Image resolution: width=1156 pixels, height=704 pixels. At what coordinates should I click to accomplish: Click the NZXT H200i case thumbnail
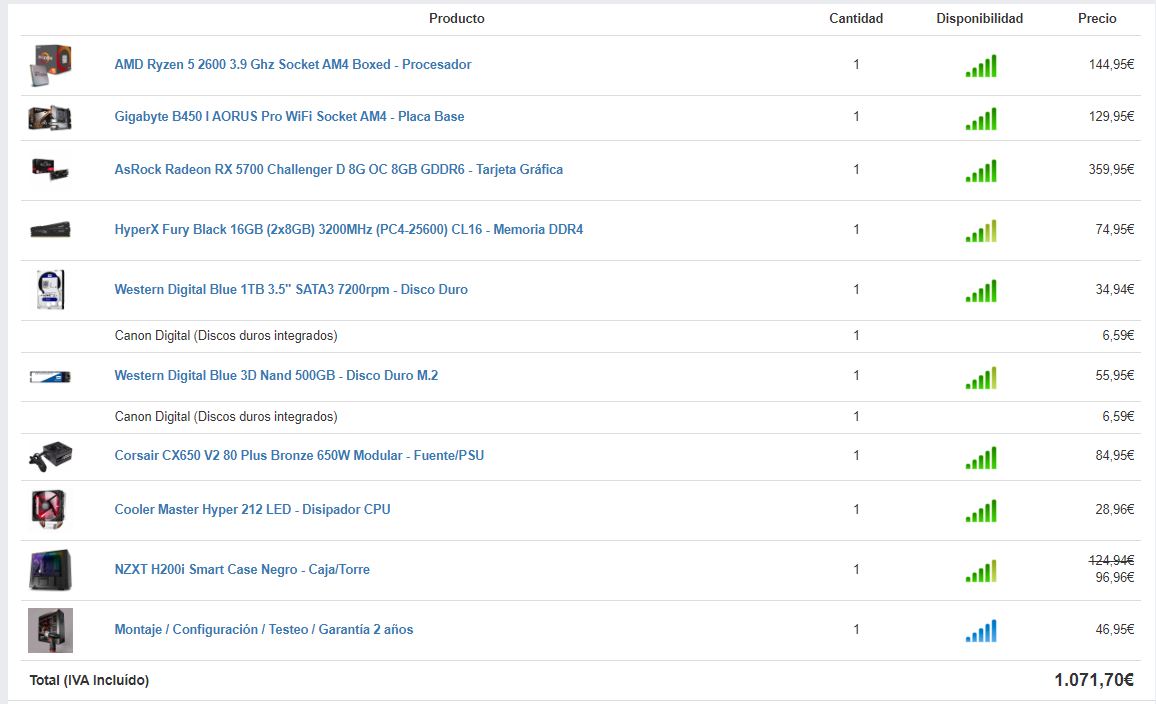tap(50, 570)
